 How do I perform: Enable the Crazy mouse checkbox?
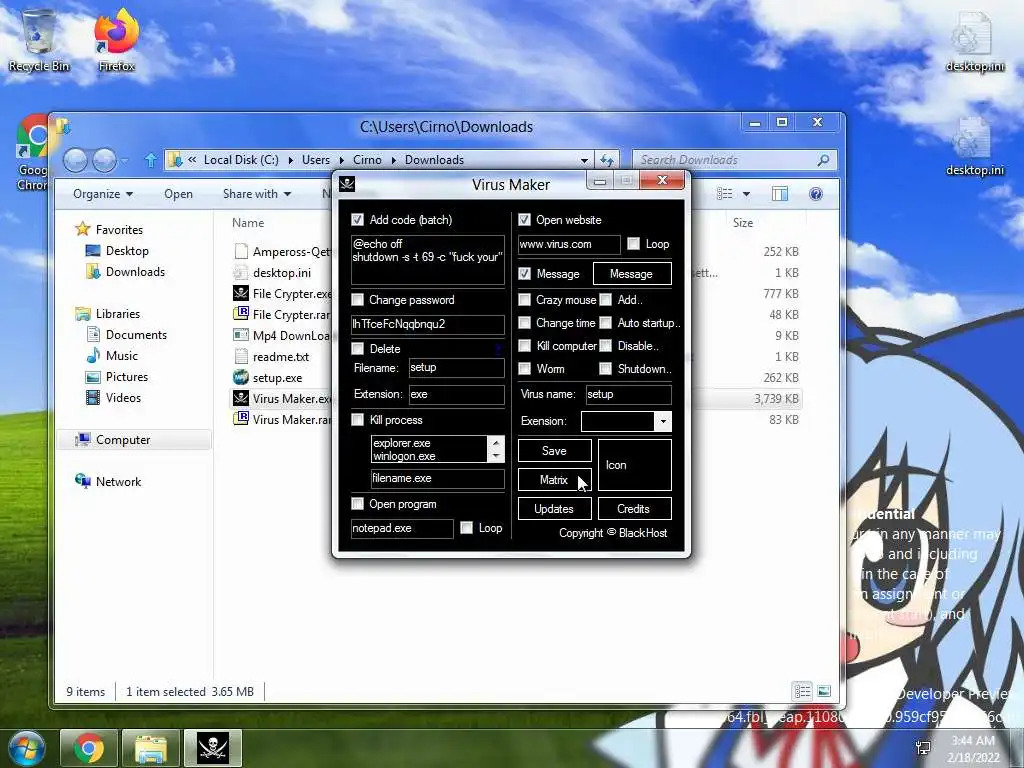[x=524, y=300]
